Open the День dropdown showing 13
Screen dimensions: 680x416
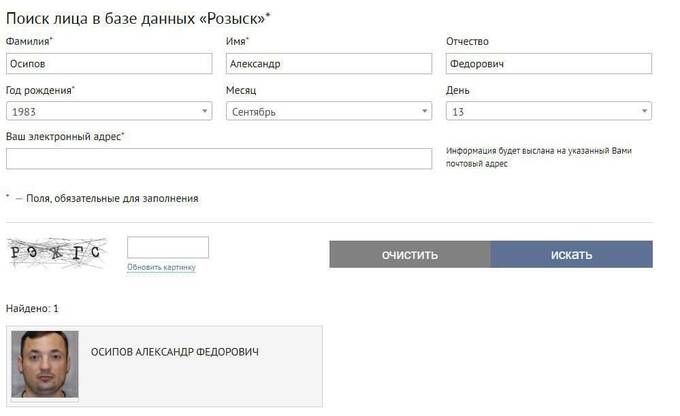pyautogui.click(x=549, y=111)
